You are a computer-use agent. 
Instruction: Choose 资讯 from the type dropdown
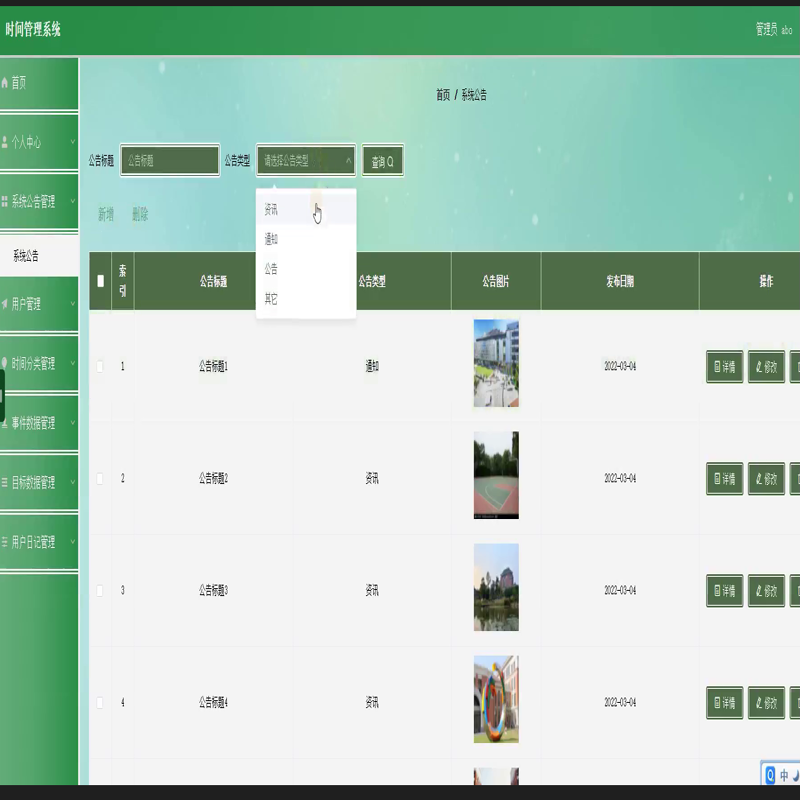pos(306,209)
